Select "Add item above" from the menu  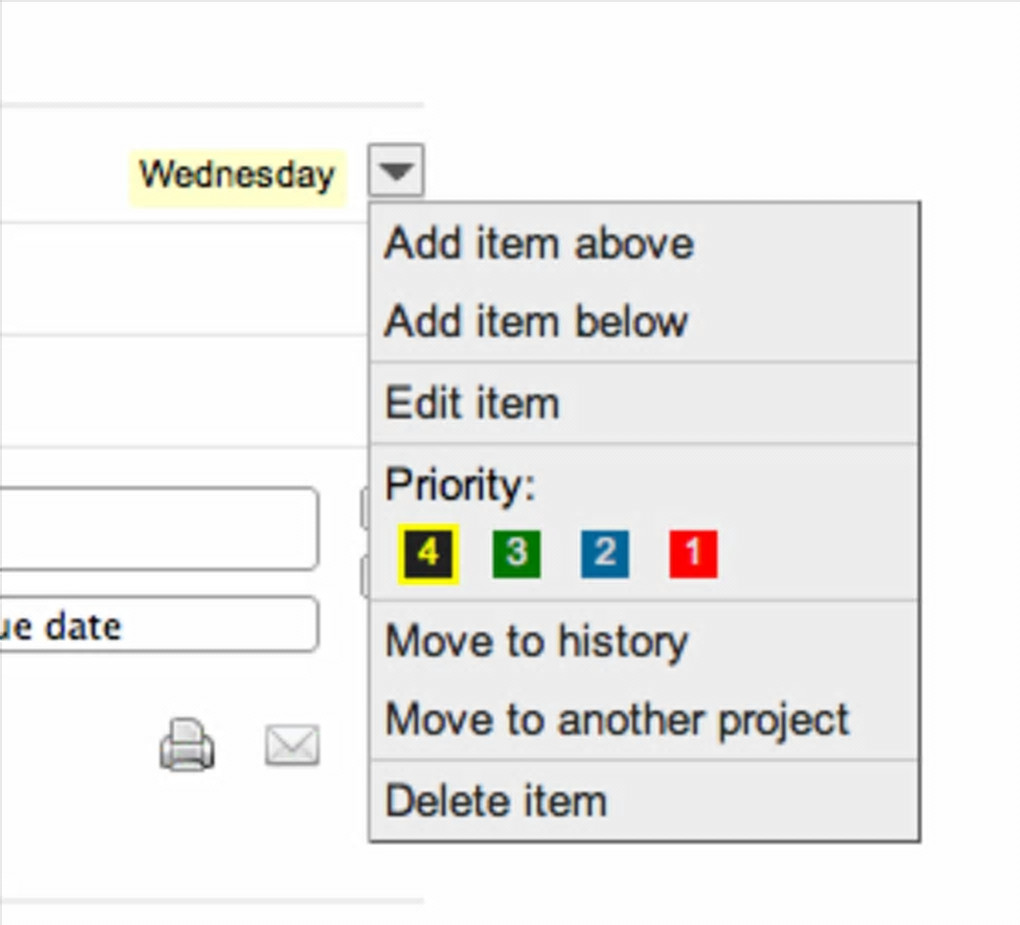(x=539, y=244)
